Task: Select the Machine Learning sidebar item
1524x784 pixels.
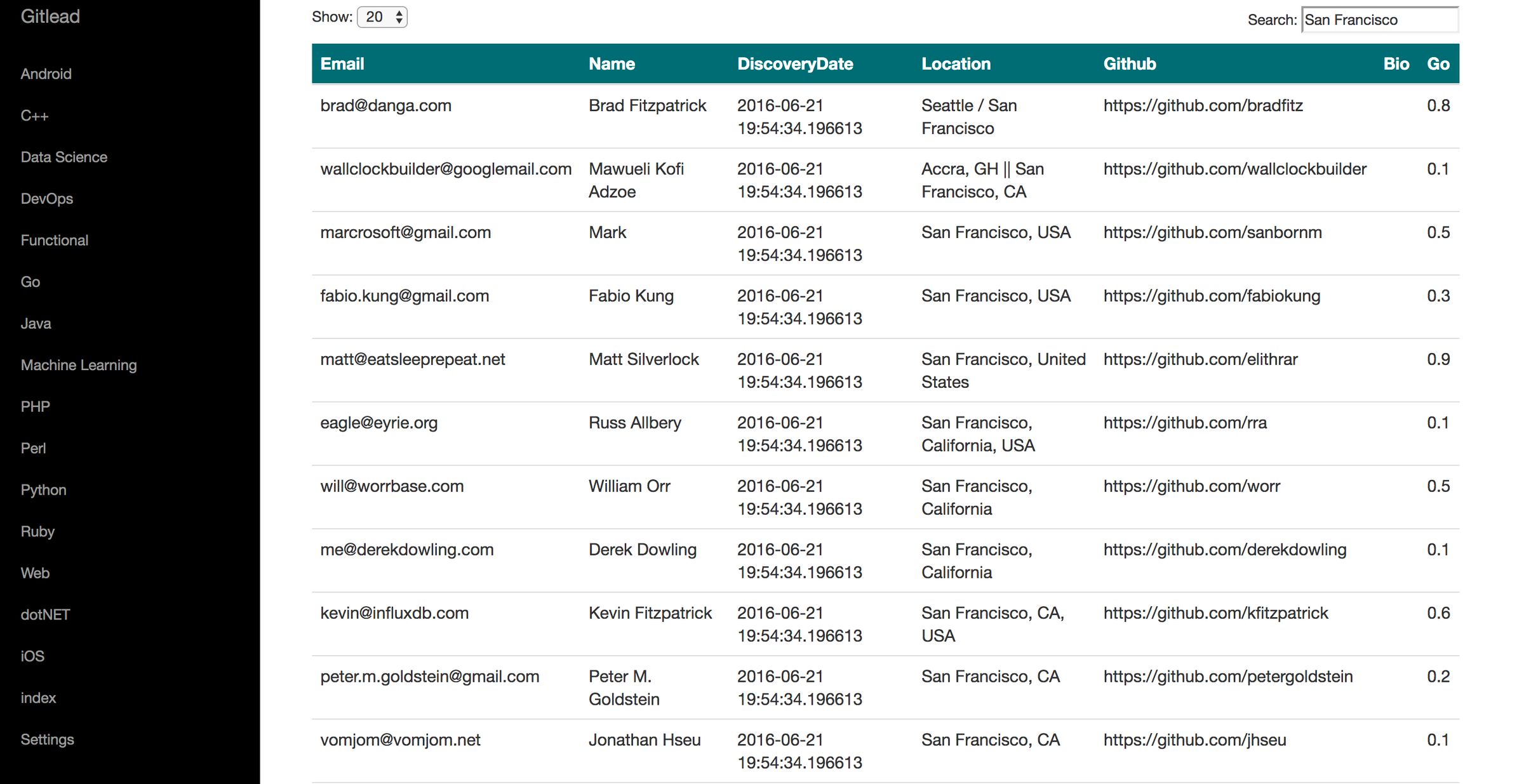Action: tap(79, 365)
